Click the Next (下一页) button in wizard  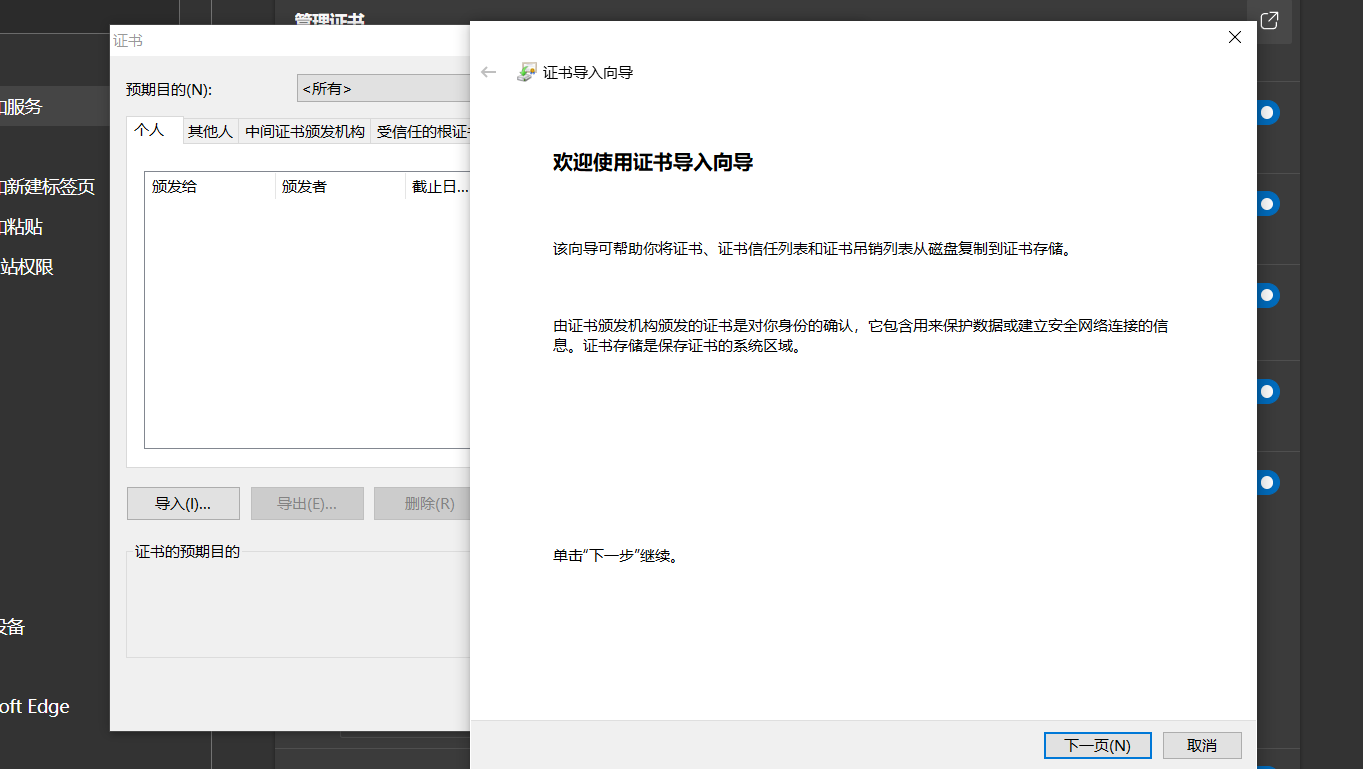[x=1097, y=745]
